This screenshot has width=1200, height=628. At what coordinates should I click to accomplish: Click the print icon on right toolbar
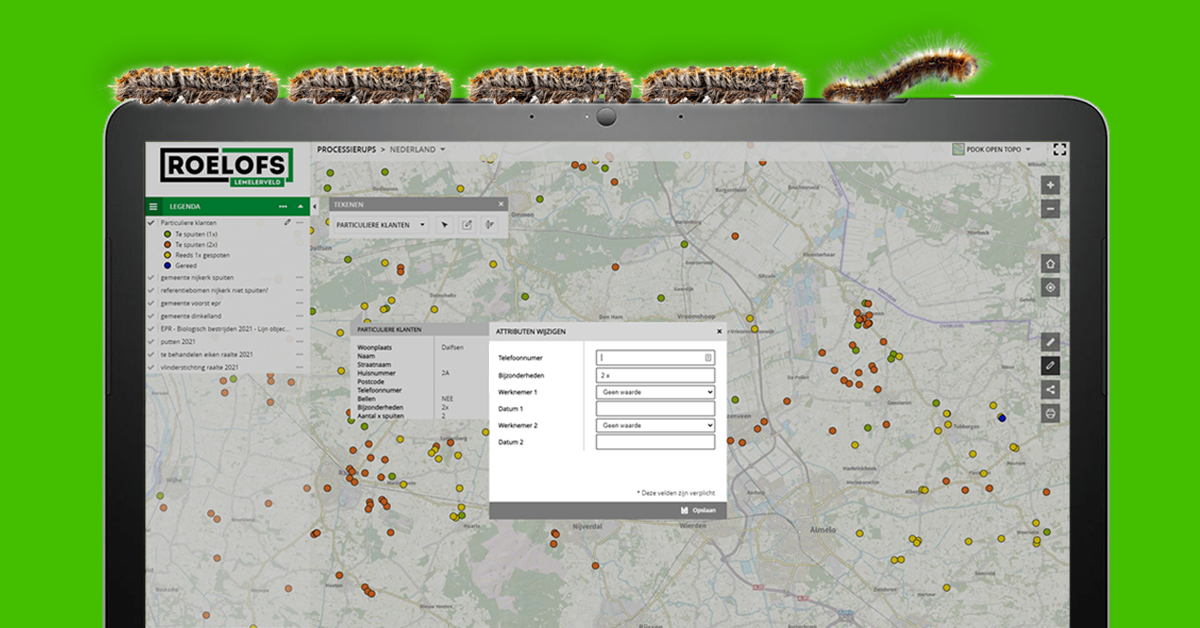1050,413
